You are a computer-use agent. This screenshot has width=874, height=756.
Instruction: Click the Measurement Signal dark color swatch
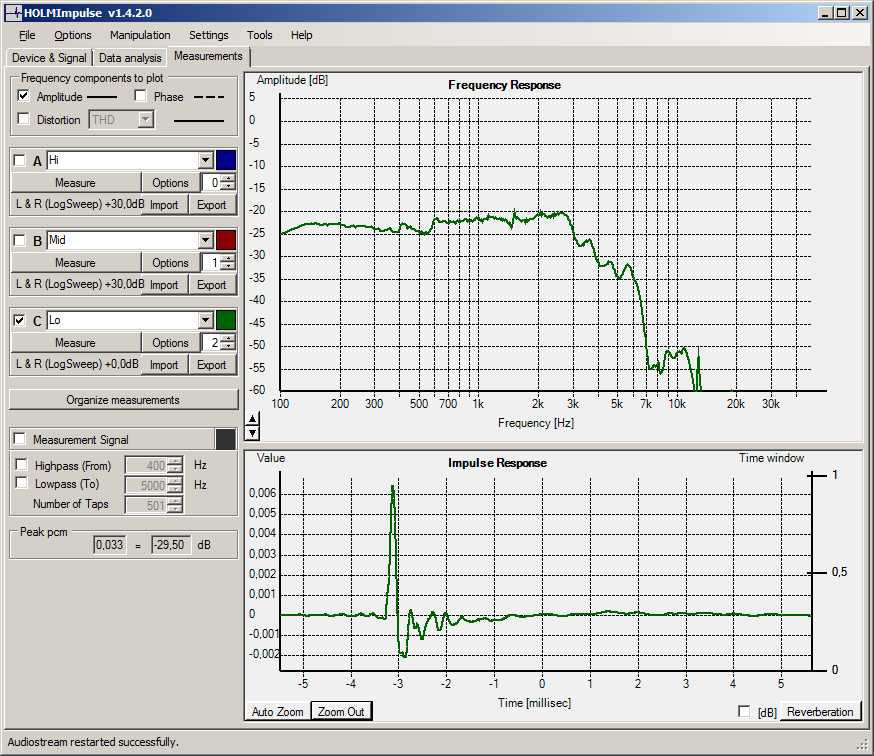[x=226, y=439]
